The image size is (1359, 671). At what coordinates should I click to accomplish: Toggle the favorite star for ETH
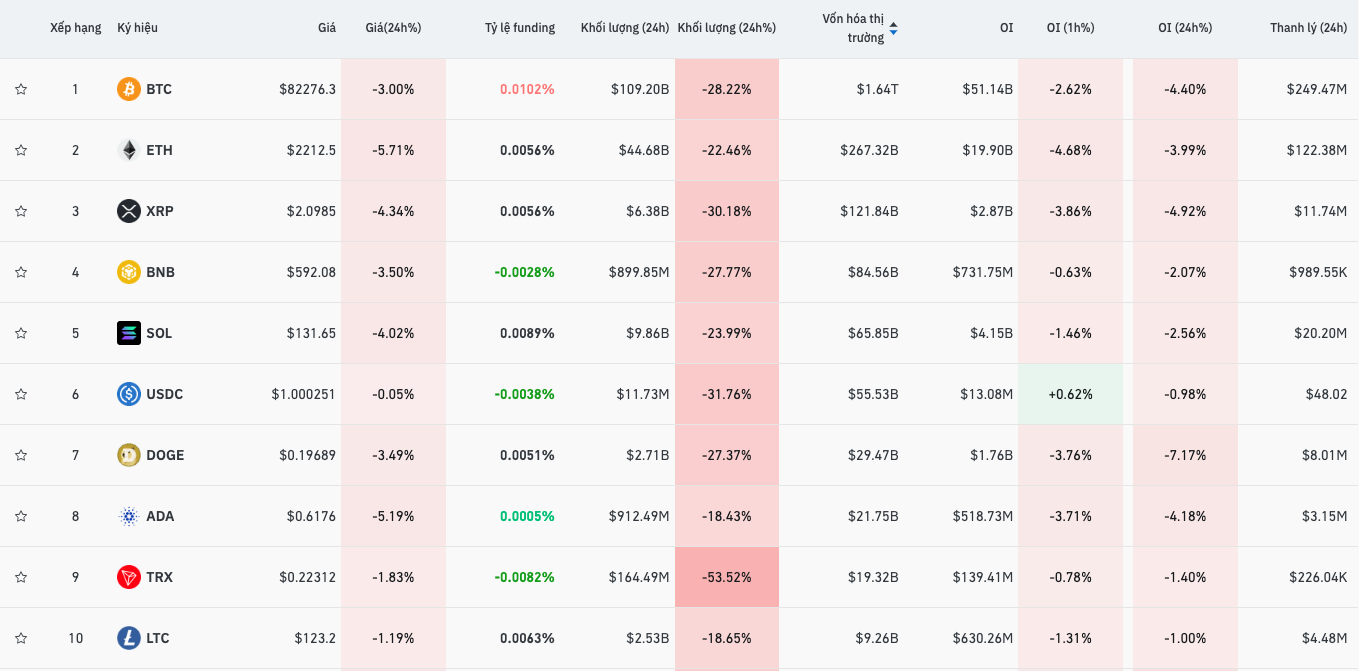[21, 150]
